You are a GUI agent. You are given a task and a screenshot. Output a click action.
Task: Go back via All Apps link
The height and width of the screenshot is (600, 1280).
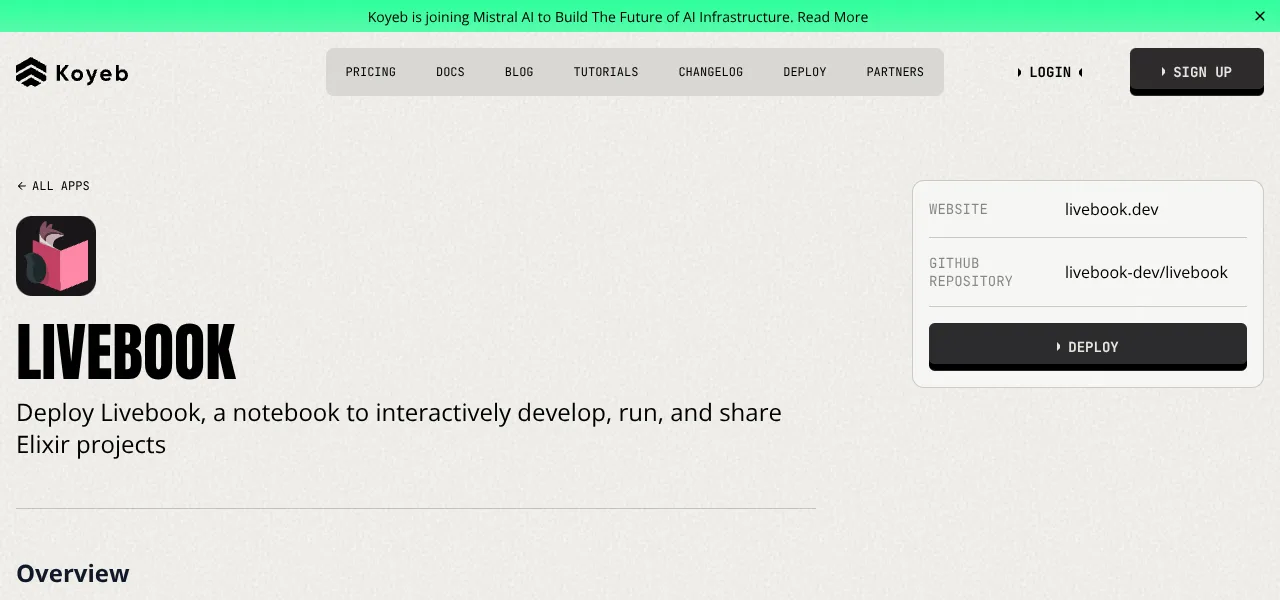(x=53, y=186)
